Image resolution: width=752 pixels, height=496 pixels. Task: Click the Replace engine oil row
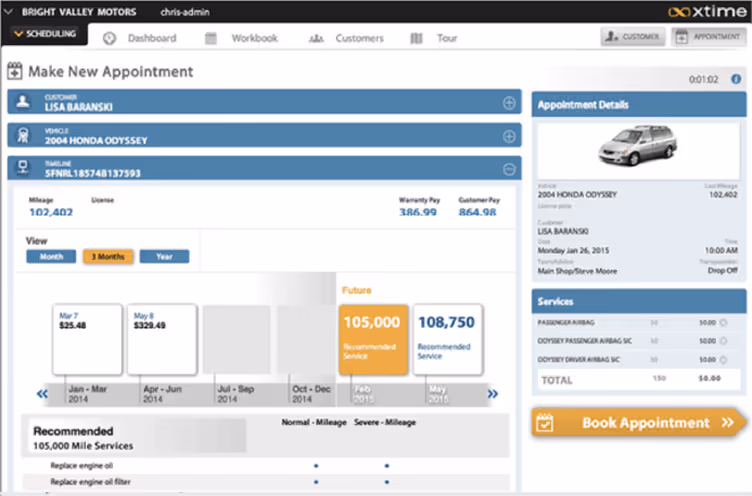click(x=265, y=466)
